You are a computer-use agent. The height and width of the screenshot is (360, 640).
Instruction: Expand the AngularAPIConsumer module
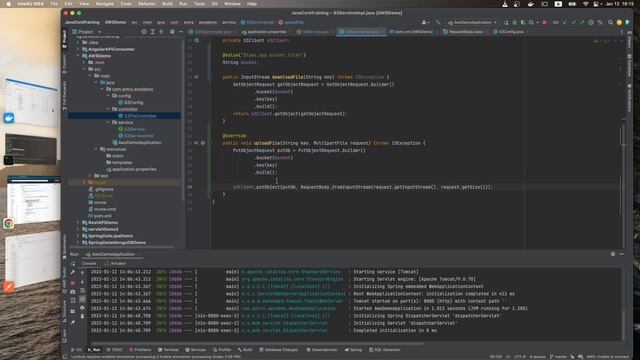tap(78, 49)
